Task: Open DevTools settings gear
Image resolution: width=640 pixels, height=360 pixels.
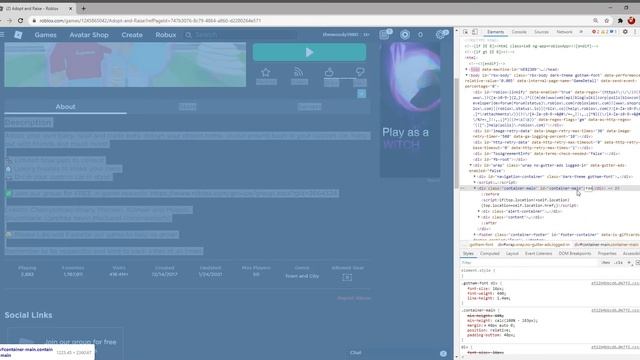Action: point(625,32)
